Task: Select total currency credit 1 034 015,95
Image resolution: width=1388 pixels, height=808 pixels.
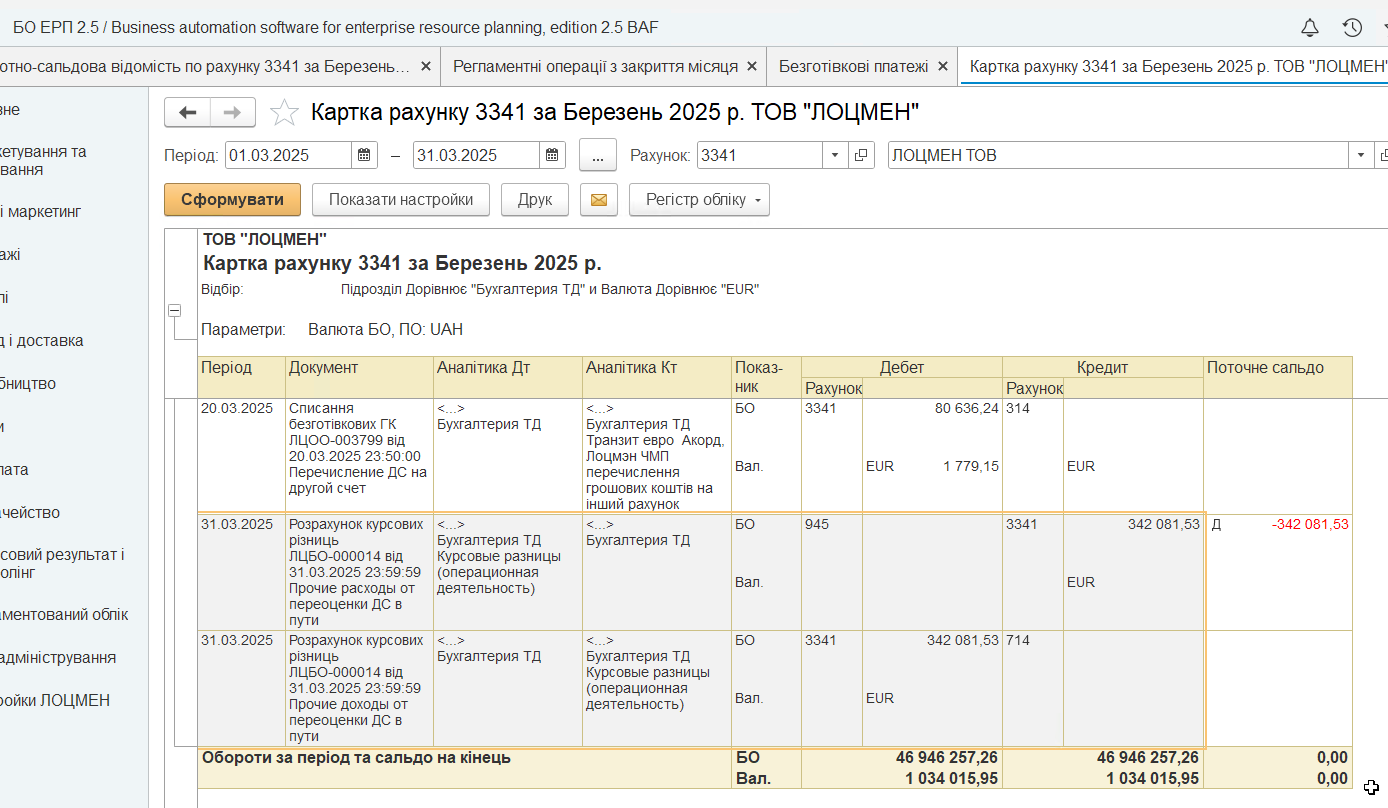Action: click(x=1153, y=778)
